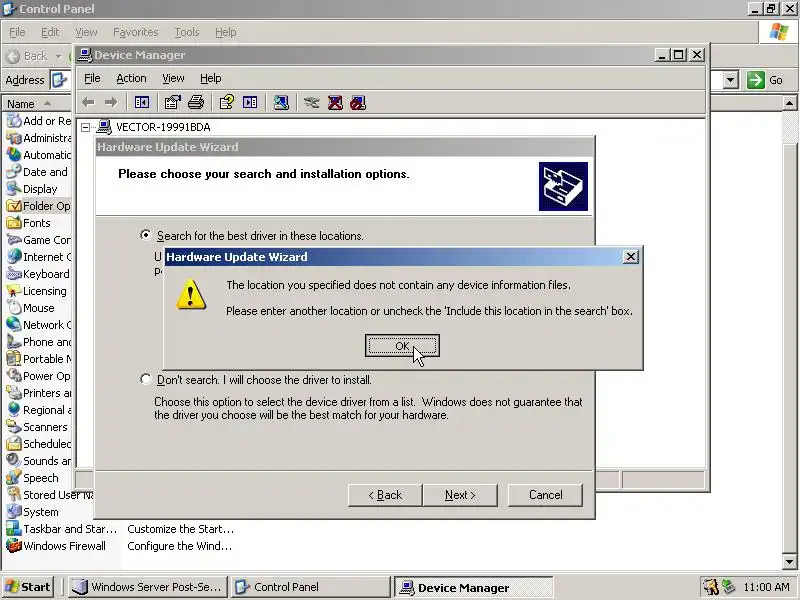Close the Hardware Update Wizard warning dialog

(631, 257)
